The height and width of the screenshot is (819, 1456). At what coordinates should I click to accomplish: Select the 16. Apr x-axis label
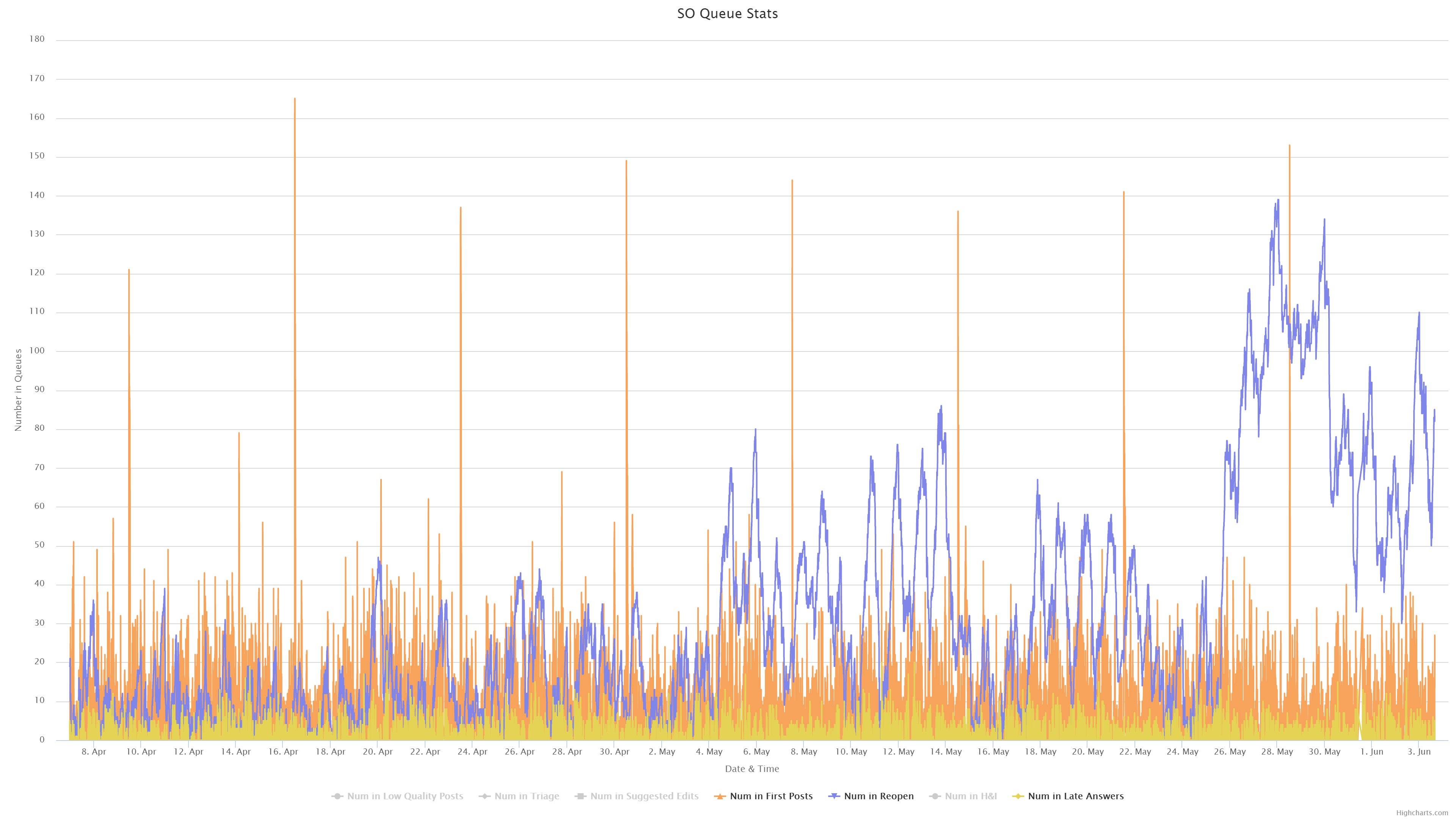pyautogui.click(x=283, y=752)
